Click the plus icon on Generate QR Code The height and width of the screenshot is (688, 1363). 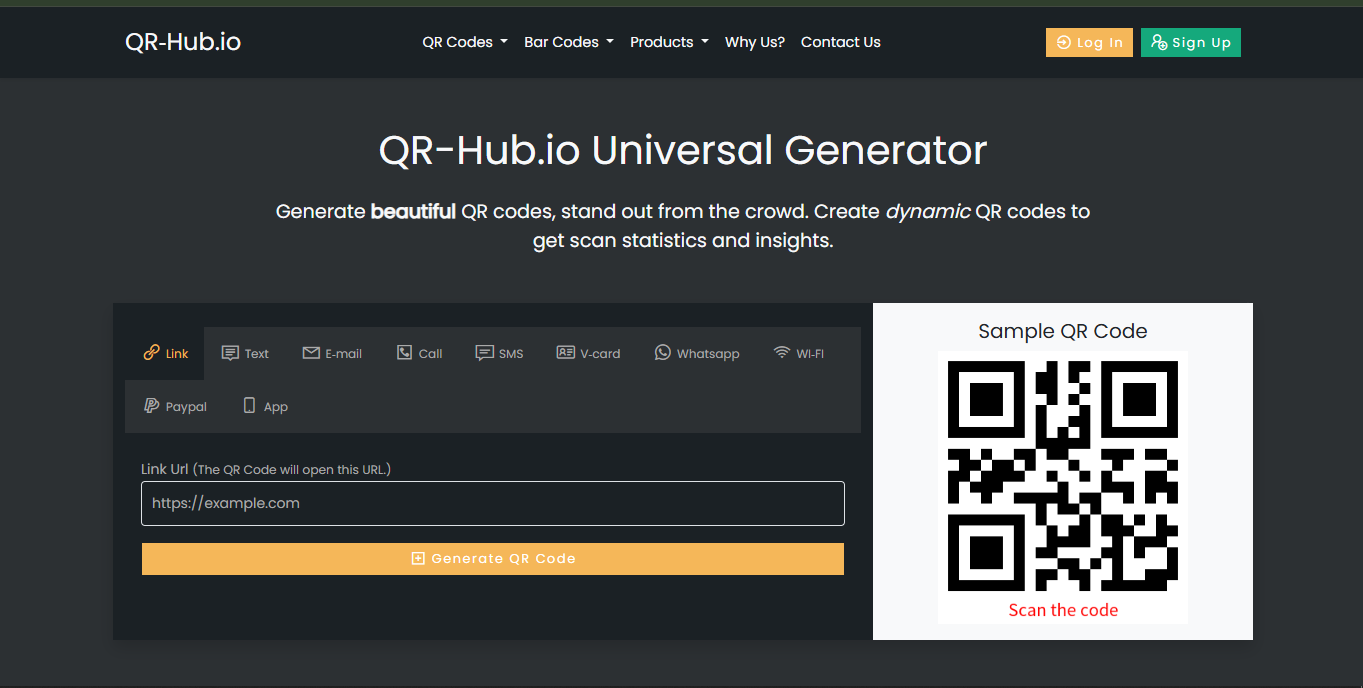point(418,559)
